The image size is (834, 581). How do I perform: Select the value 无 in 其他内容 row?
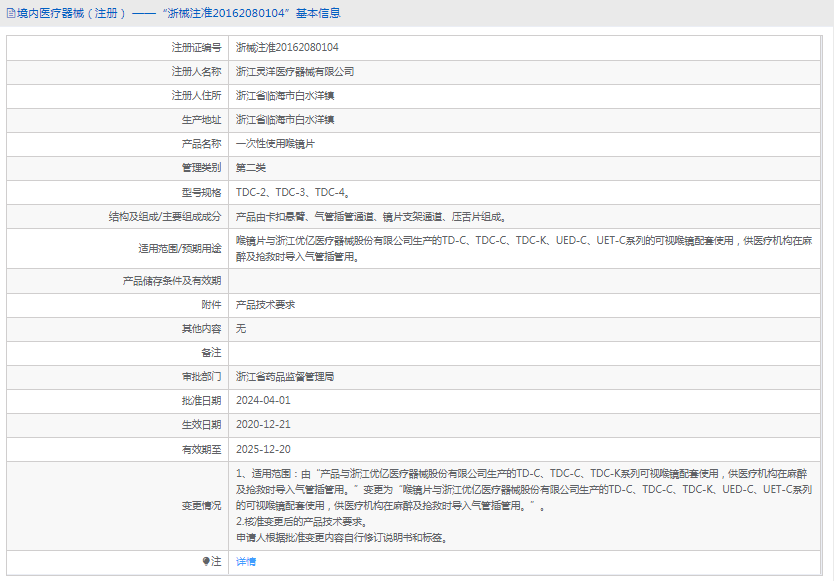(x=241, y=328)
